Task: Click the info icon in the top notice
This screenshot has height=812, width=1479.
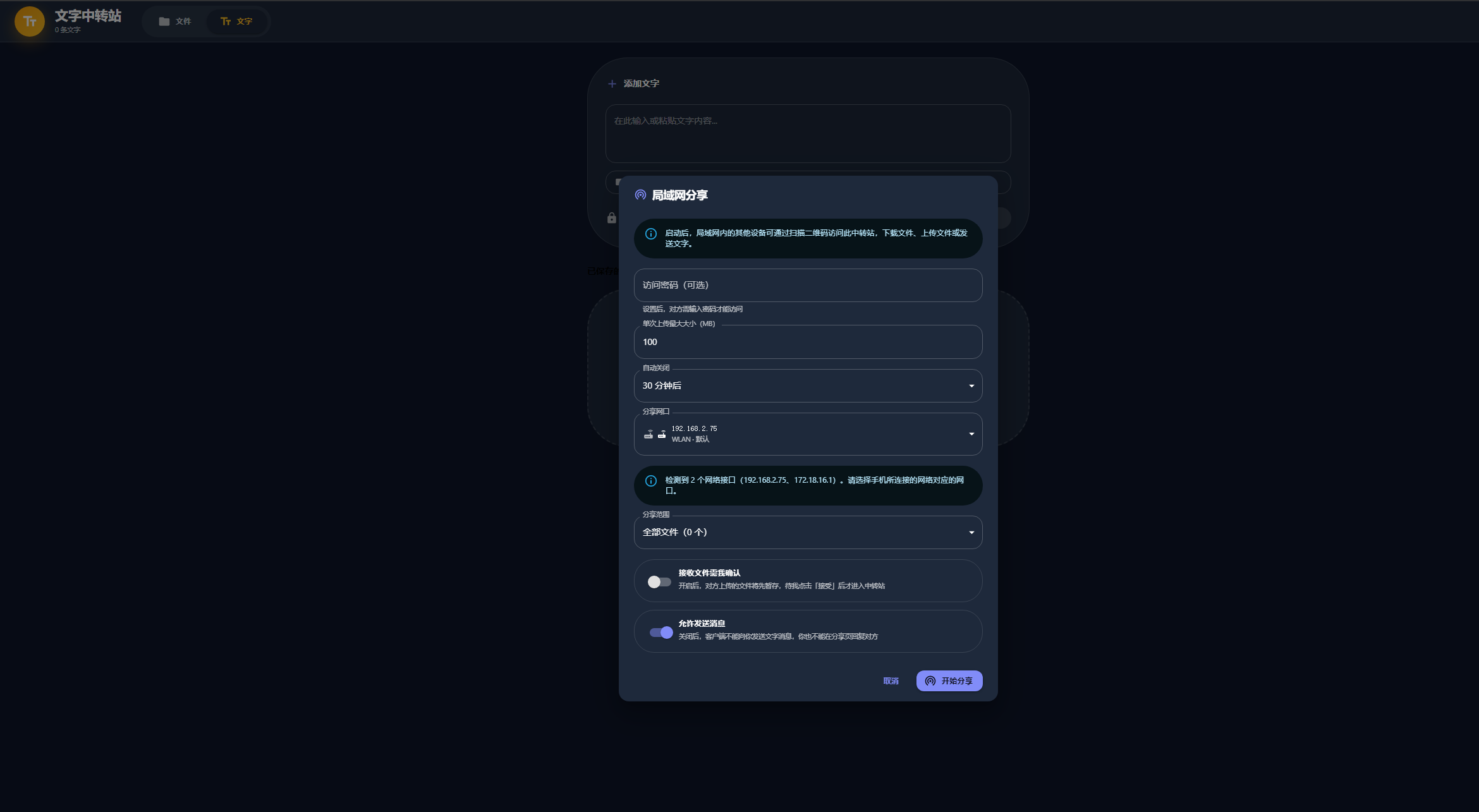Action: (x=650, y=234)
